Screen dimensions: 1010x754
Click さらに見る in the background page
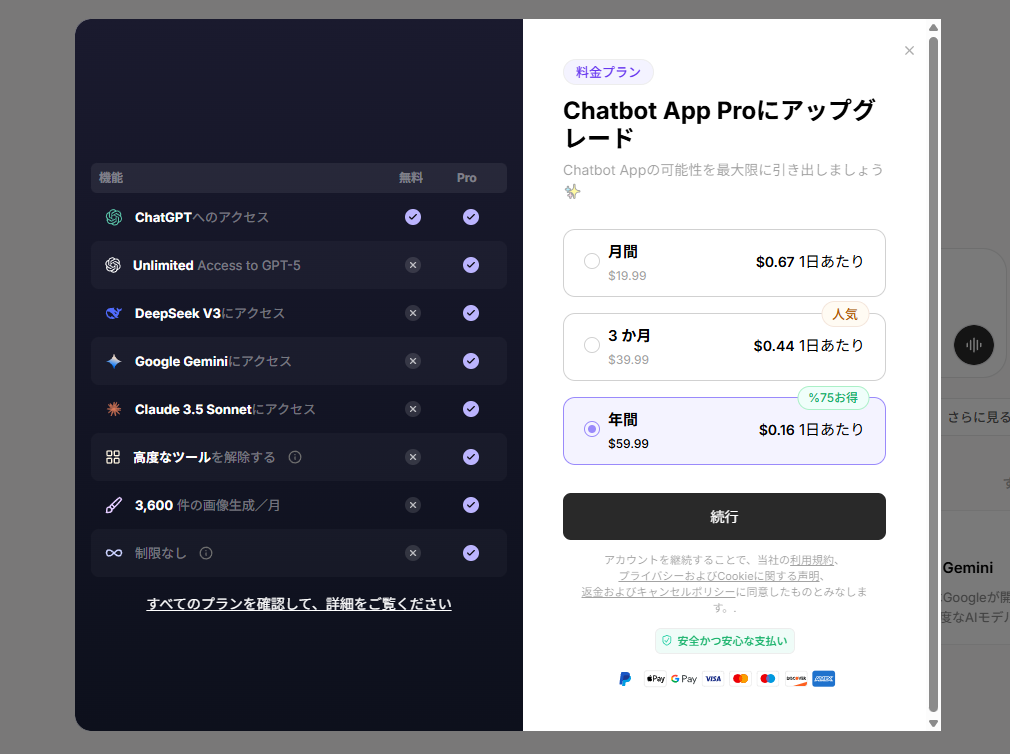coord(978,418)
